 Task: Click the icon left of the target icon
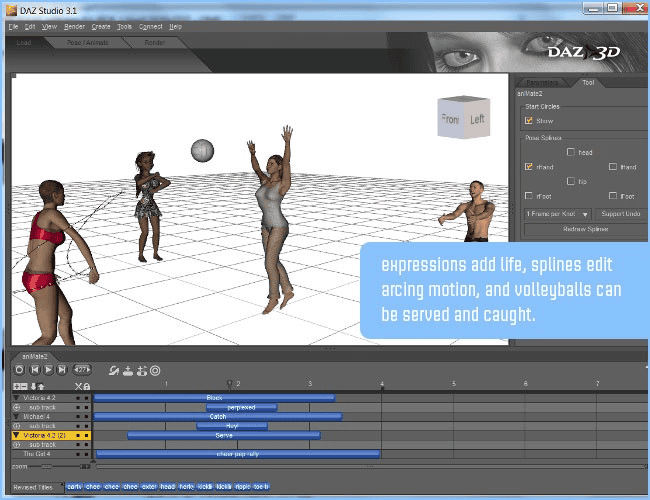coord(142,371)
